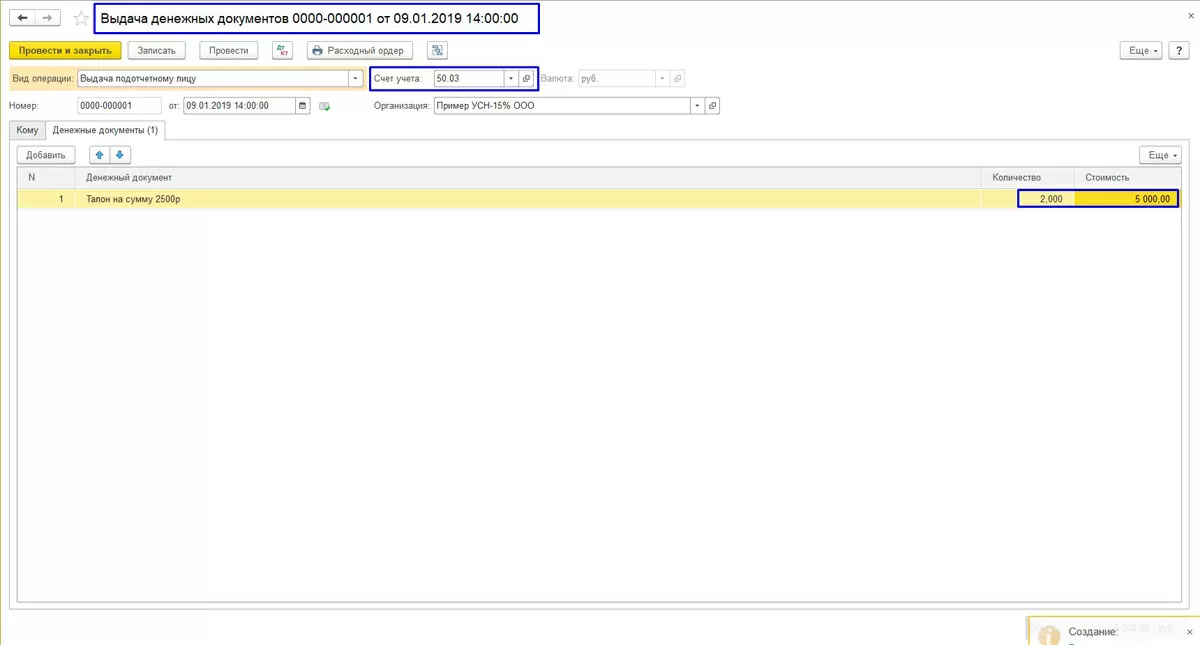Click the Добавить button
Screen dimensions: 1200x645
click(x=46, y=155)
